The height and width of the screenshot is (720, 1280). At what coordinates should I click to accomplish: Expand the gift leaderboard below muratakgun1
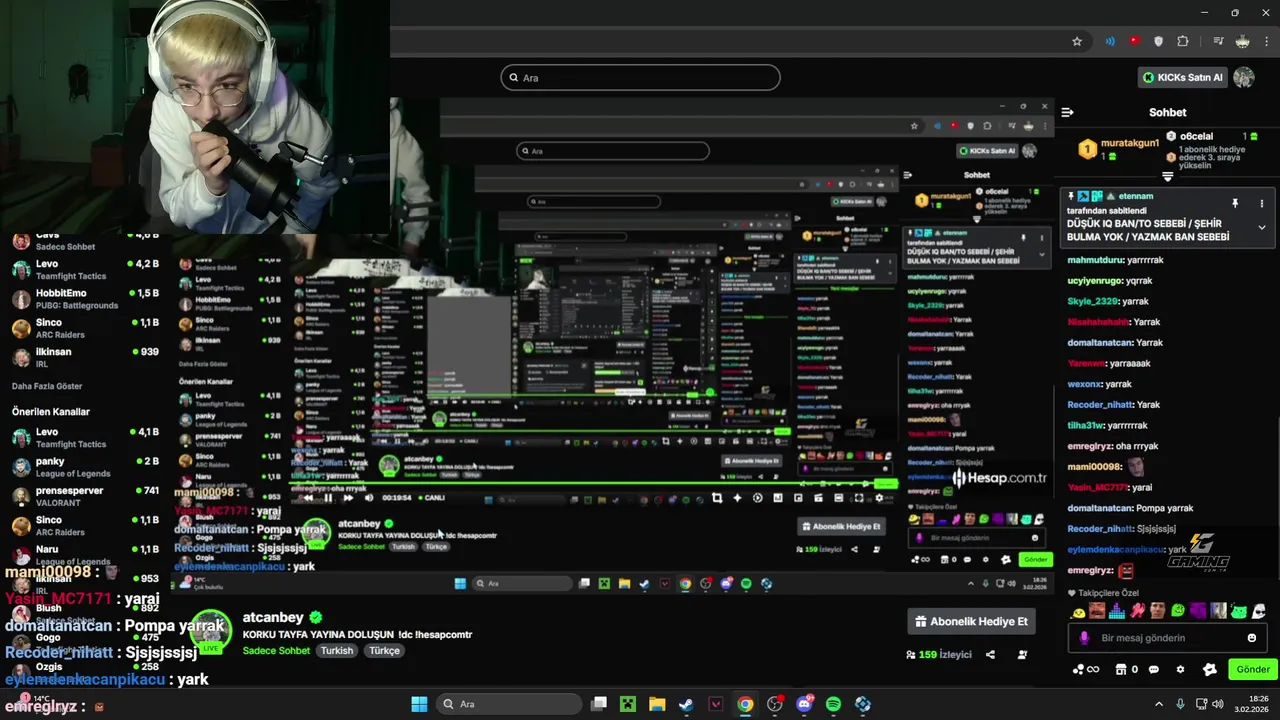click(x=1167, y=177)
